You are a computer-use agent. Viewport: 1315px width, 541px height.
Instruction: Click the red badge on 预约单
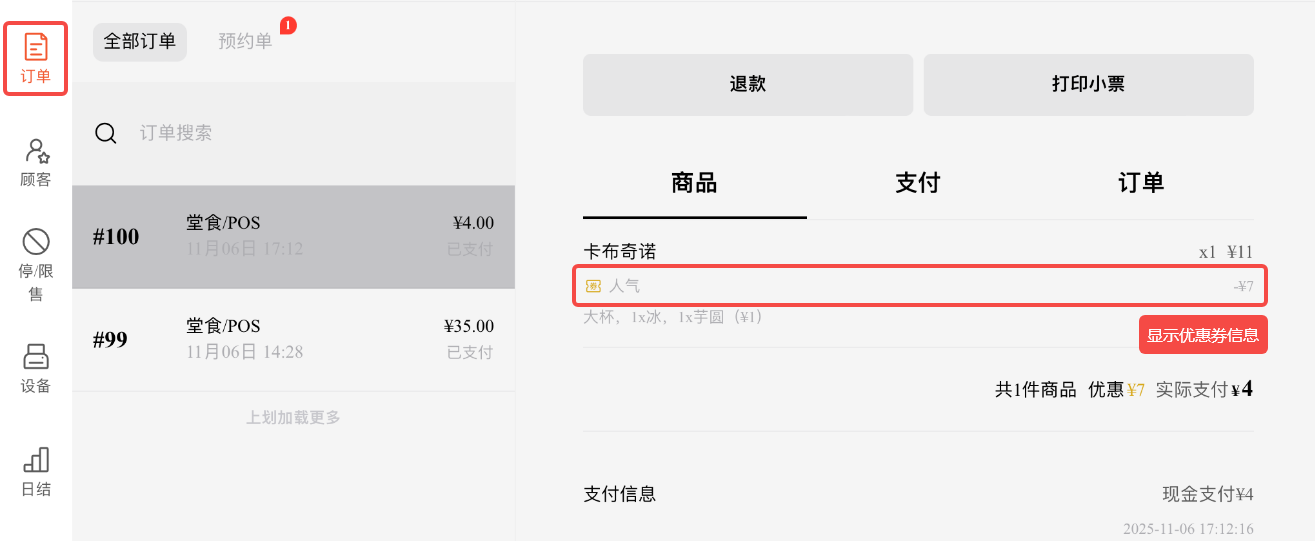click(288, 25)
